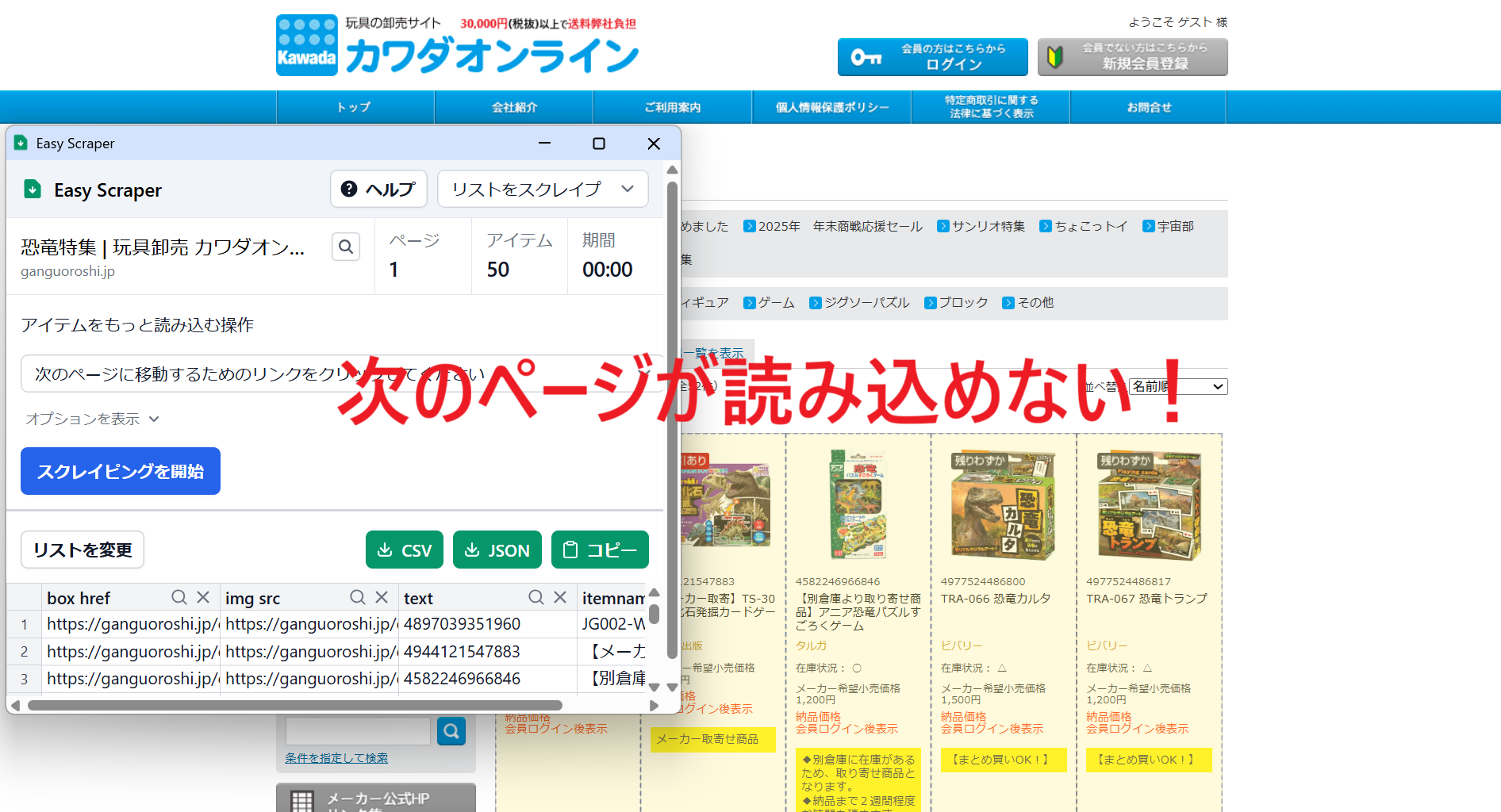Screen dimensions: 1501x812
Task: Download scraped data as CSV
Action: [x=405, y=550]
